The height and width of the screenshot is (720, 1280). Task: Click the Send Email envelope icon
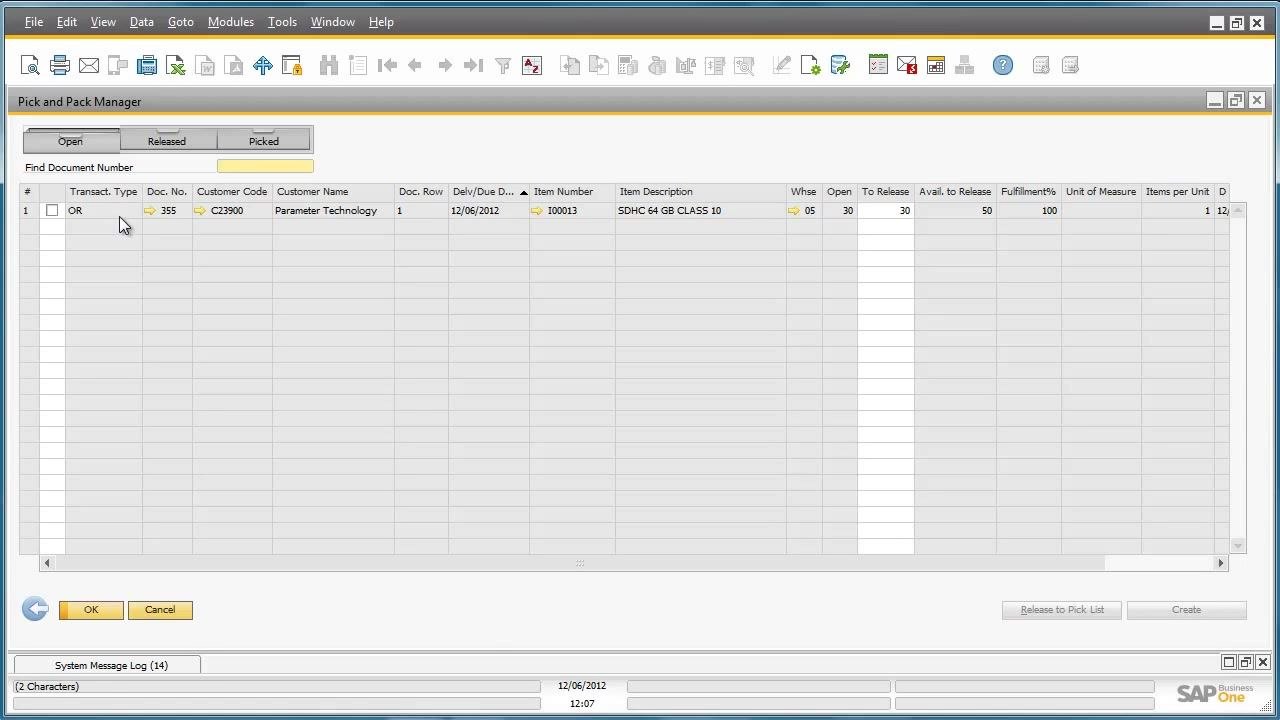pos(89,66)
